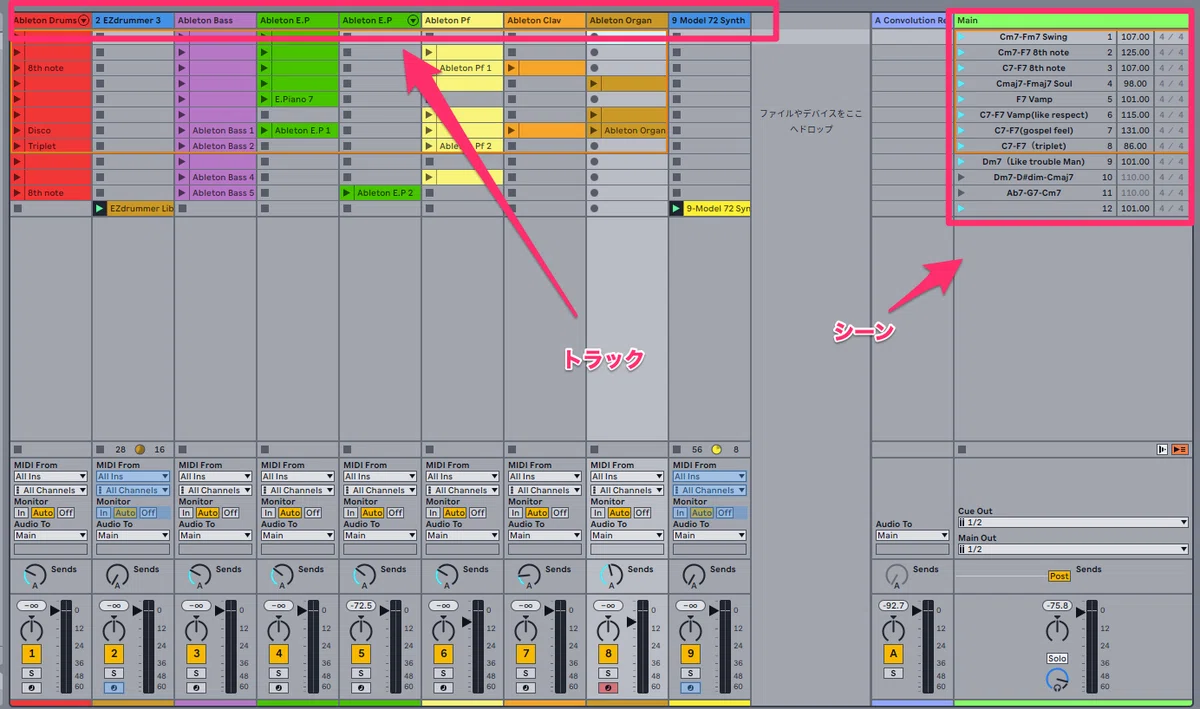Launch the Cm7-F7 8th note scene
The height and width of the screenshot is (709, 1200).
pos(961,52)
